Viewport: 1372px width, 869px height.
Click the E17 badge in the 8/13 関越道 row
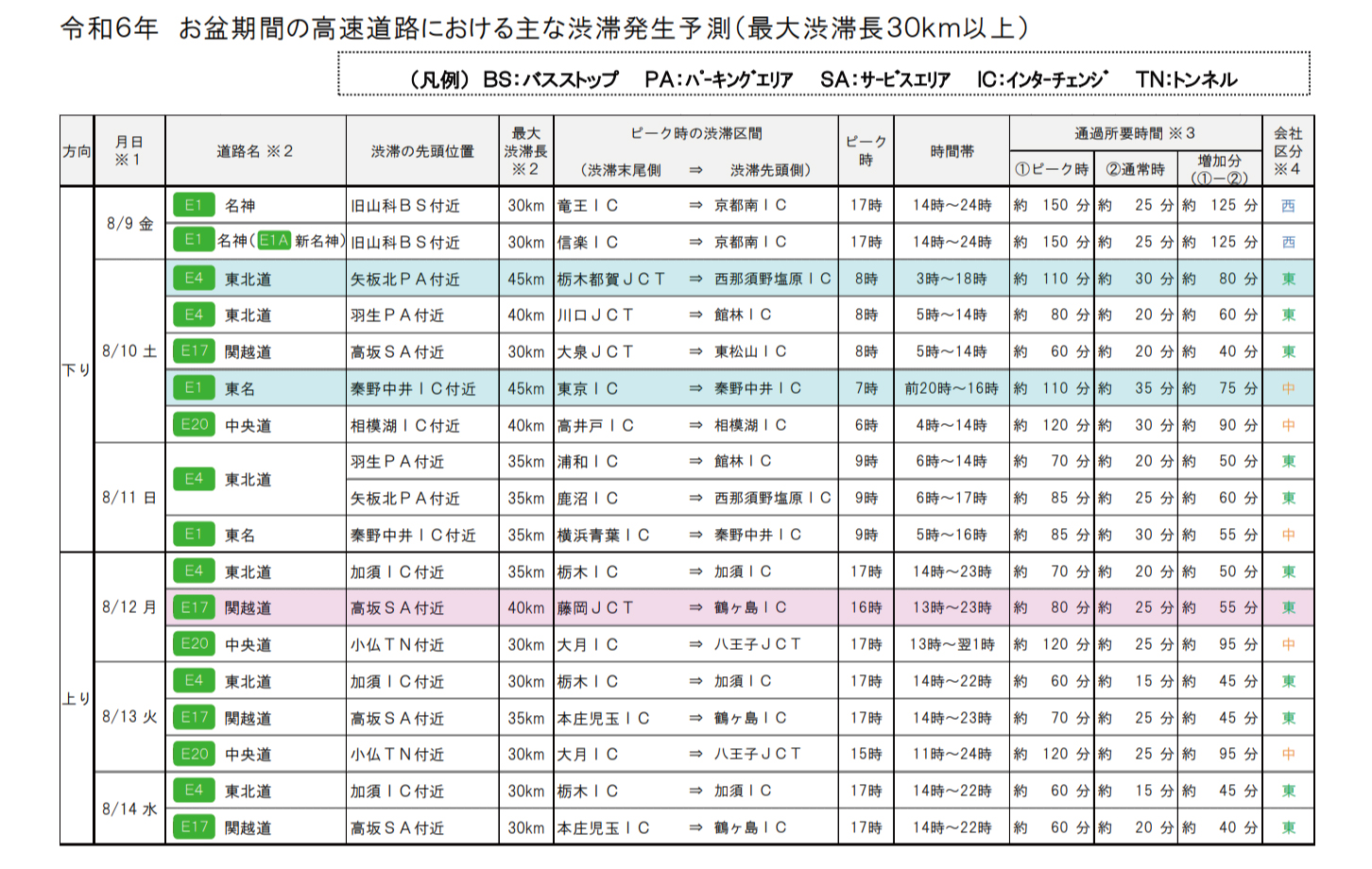tap(194, 717)
